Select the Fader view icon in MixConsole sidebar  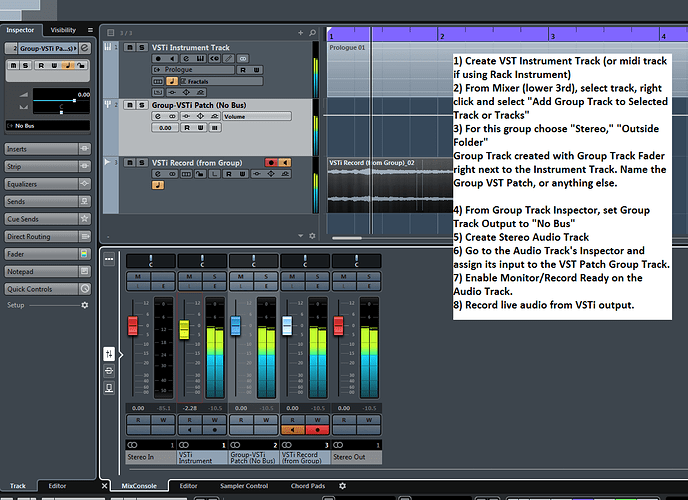point(109,354)
